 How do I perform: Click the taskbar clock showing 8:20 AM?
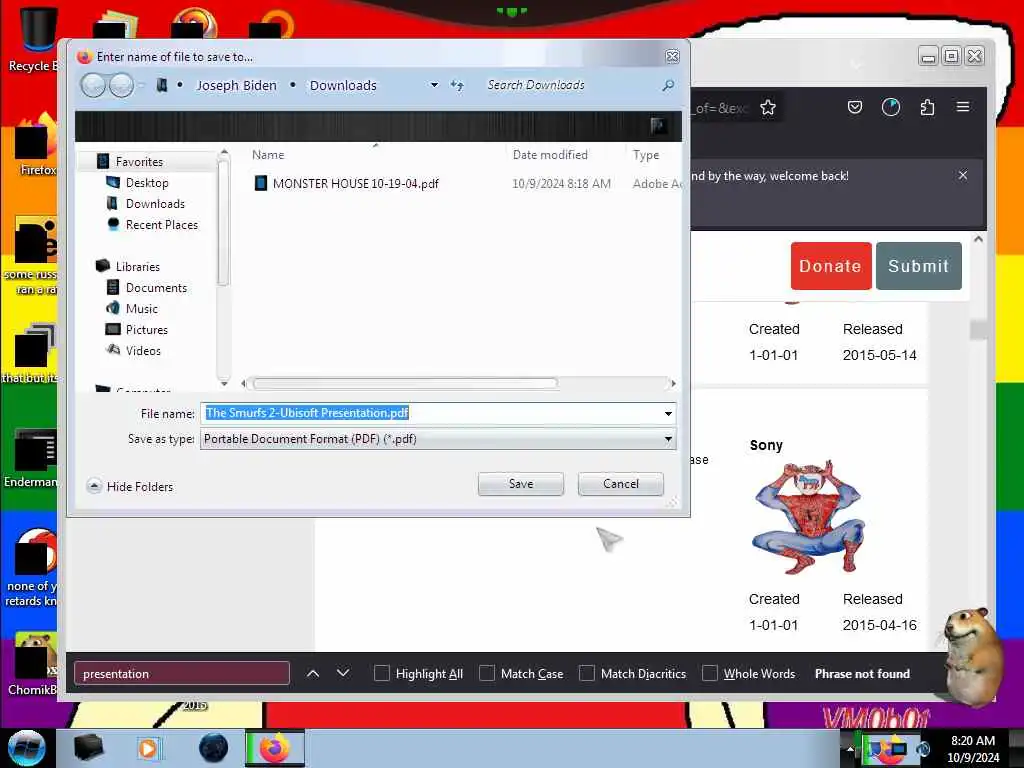click(x=972, y=749)
